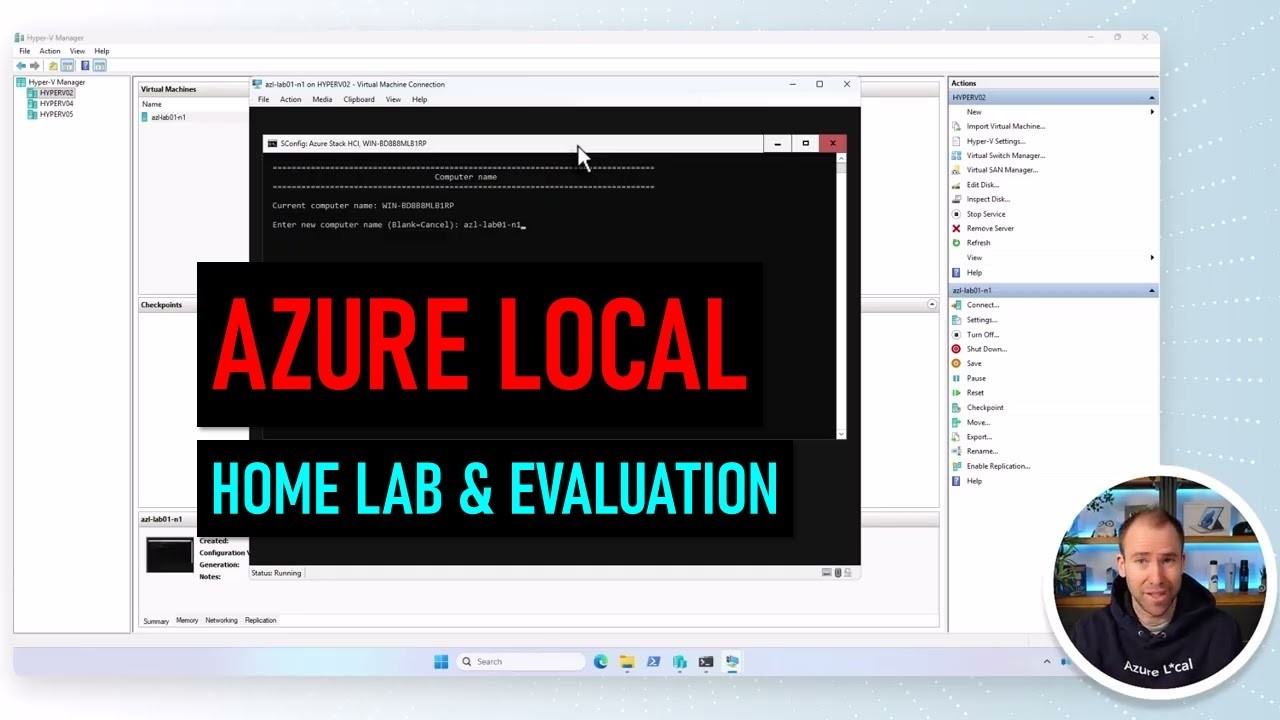This screenshot has height=720, width=1280.
Task: Click Connect icon for azl-lab01-n1
Action: tap(956, 305)
